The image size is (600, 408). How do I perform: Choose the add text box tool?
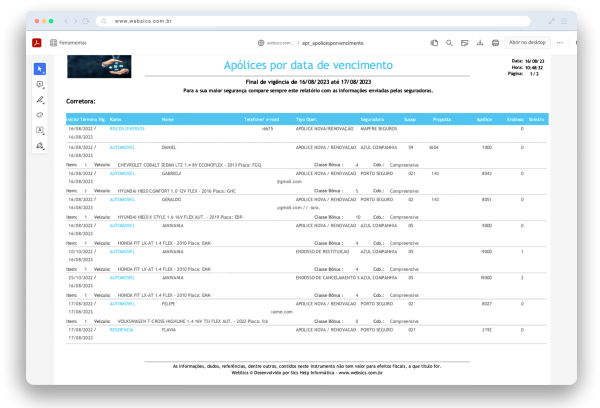point(40,130)
